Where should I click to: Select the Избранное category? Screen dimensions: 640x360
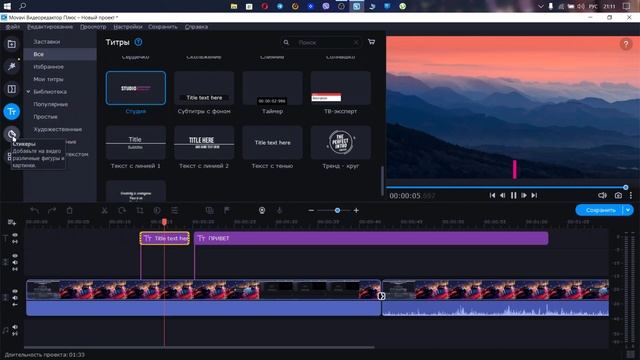(x=49, y=67)
